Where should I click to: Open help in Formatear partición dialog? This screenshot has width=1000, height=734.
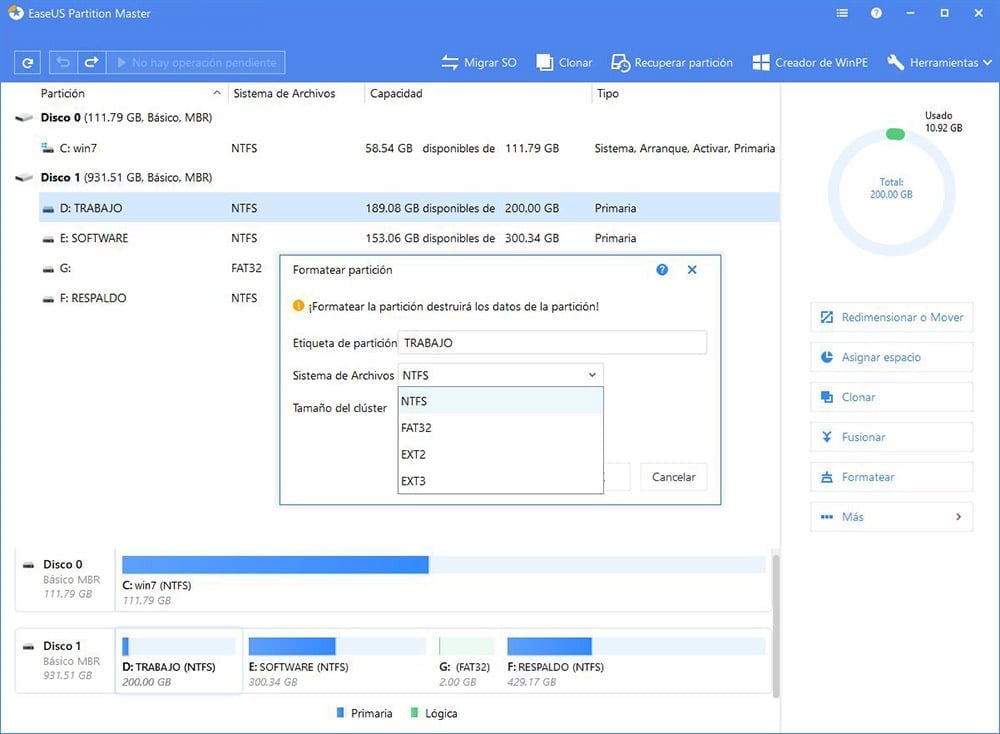pyautogui.click(x=662, y=270)
